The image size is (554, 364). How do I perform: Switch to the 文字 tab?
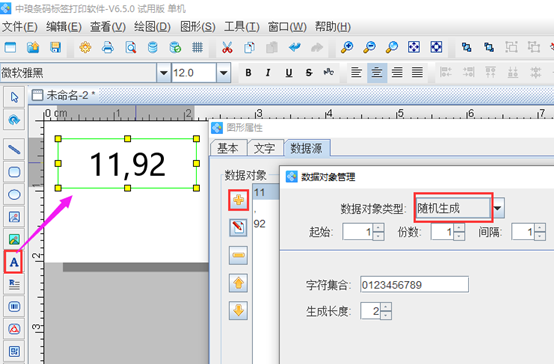[x=265, y=148]
